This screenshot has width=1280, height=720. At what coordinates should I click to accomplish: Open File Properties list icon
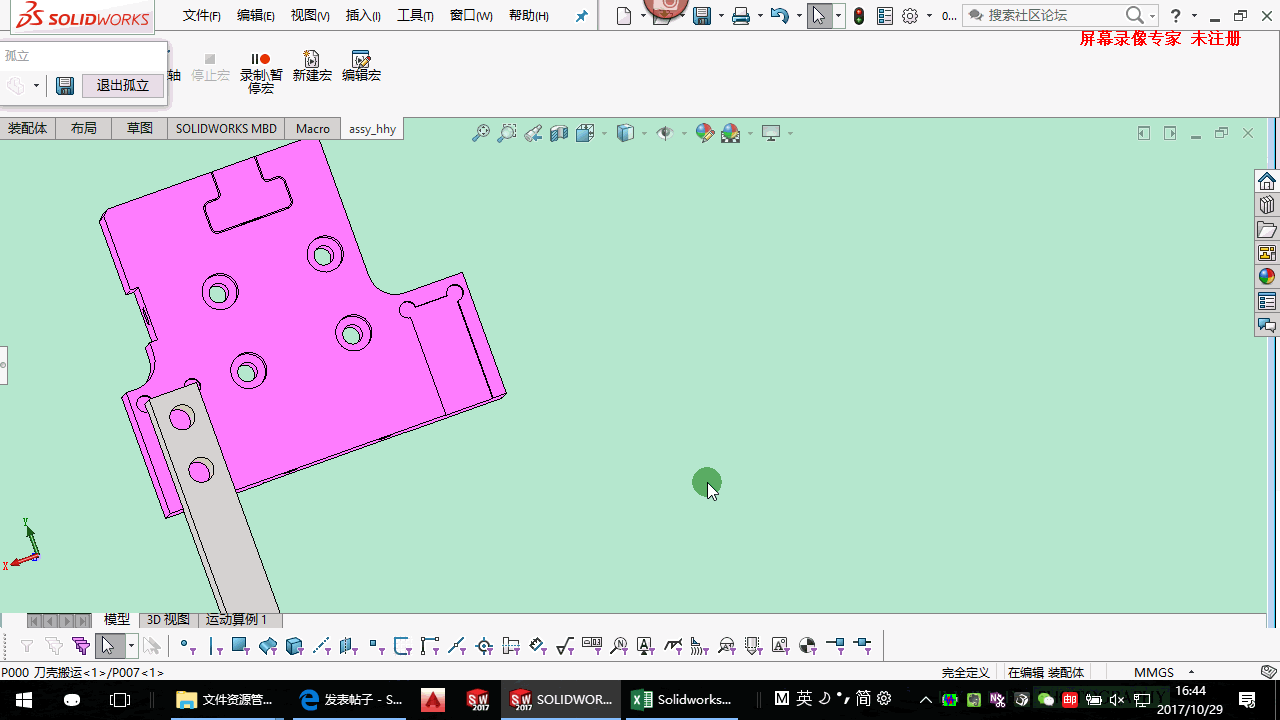tap(884, 16)
